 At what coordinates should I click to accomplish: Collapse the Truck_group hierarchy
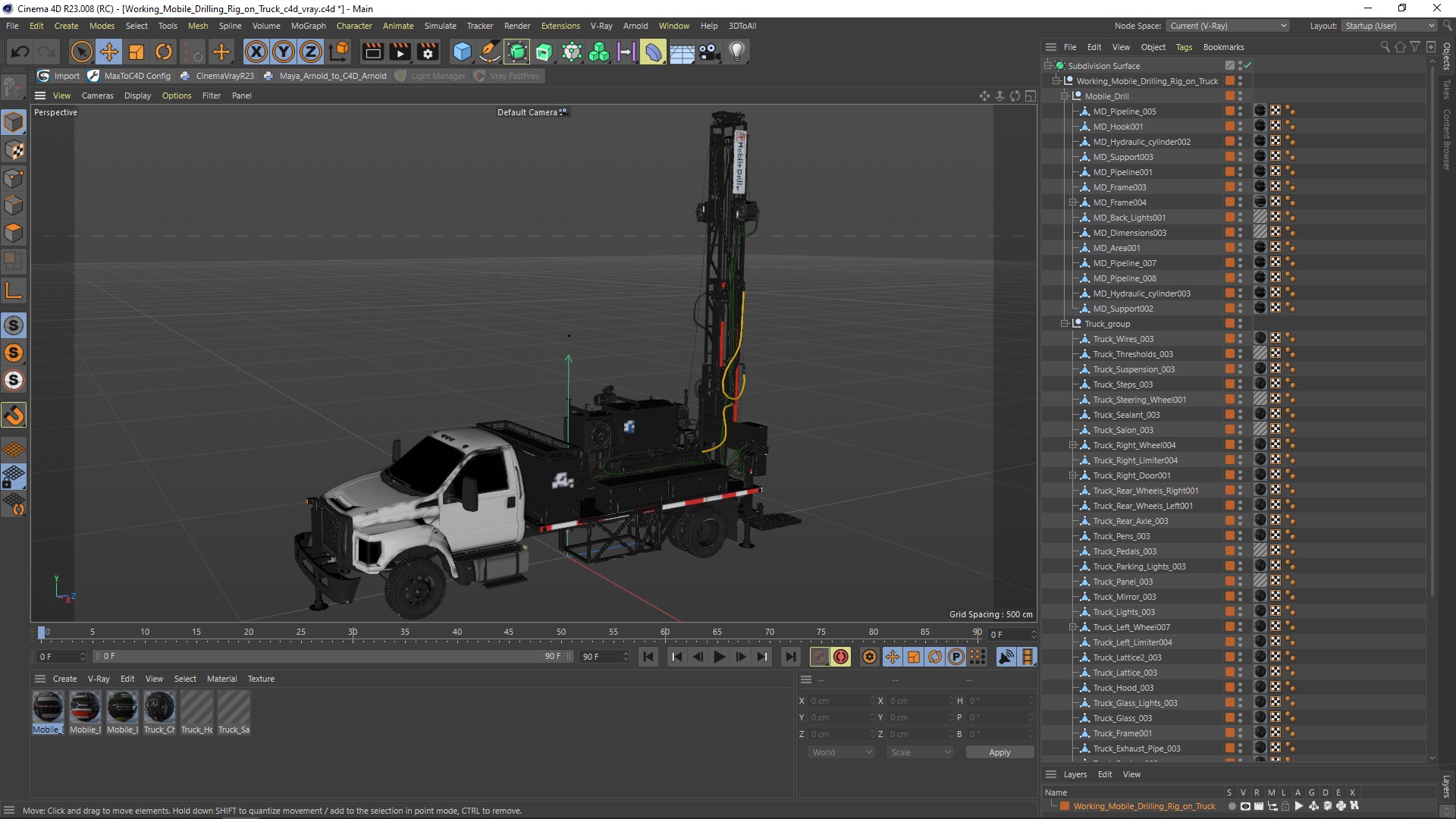click(1065, 324)
